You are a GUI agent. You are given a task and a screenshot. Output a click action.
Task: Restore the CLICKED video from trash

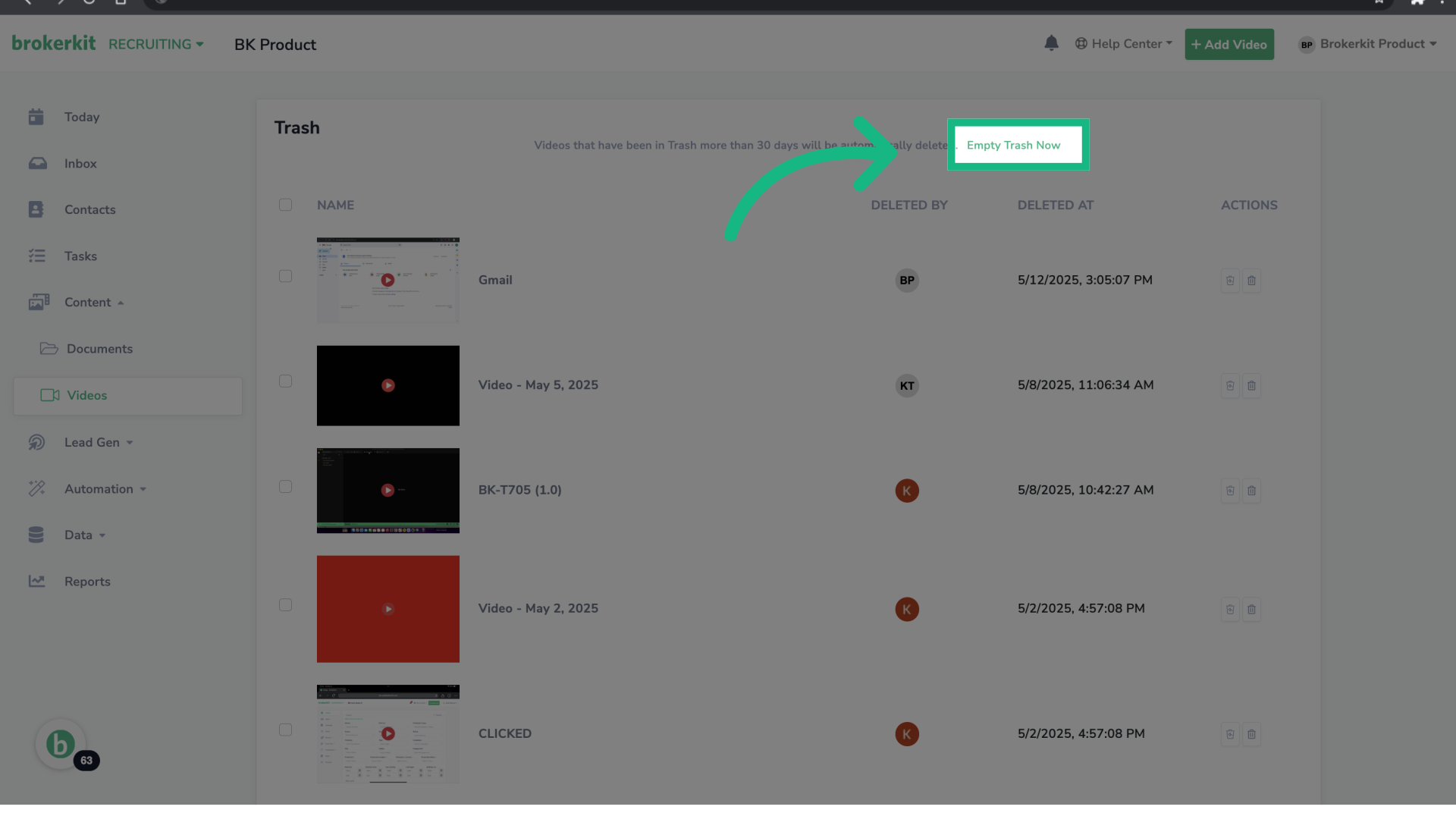click(1230, 734)
